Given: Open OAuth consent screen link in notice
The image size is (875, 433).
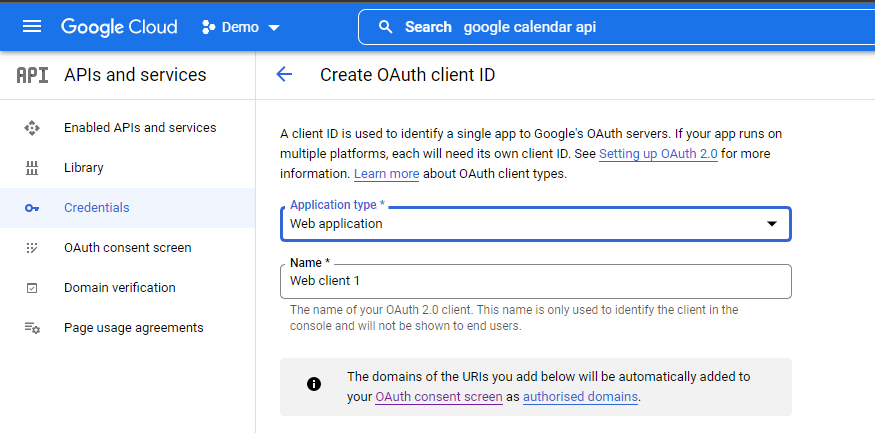Looking at the screenshot, I should 439,397.
